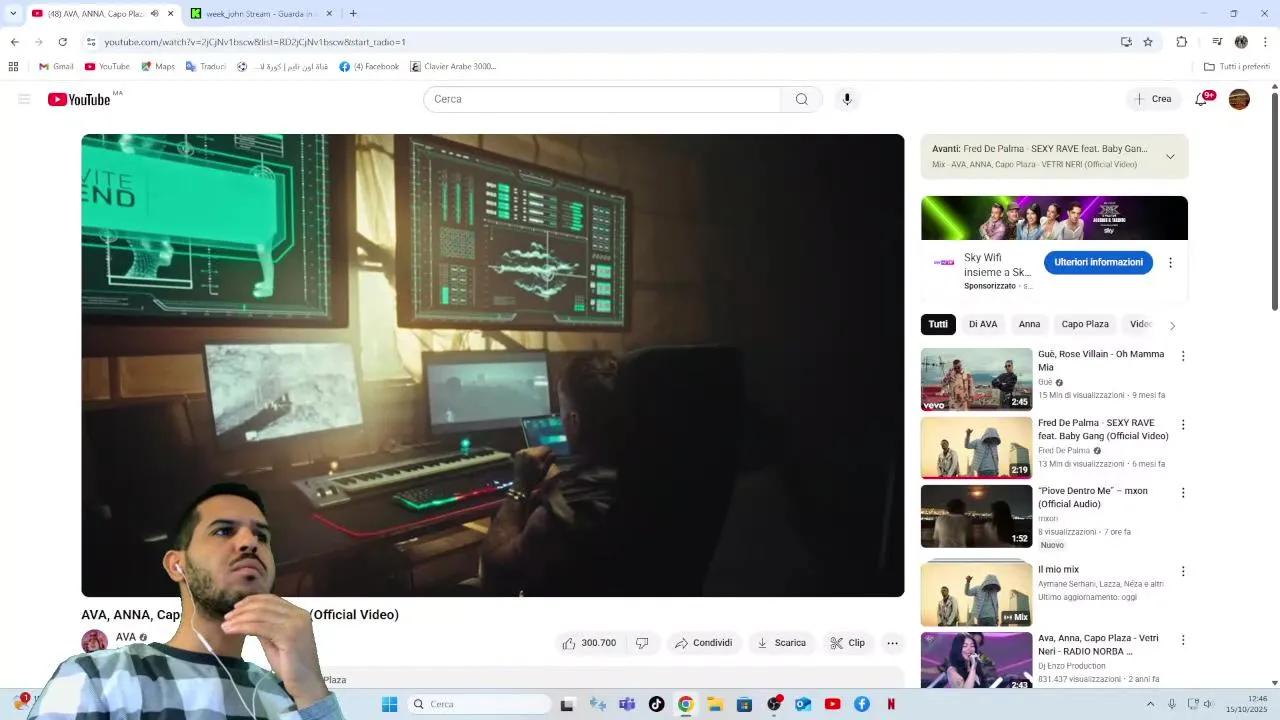Open the apps grid in bookmarks bar

(x=13, y=67)
